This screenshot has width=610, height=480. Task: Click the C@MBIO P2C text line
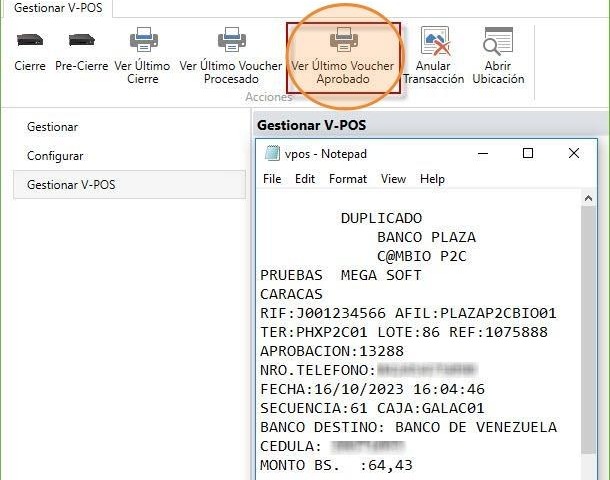pyautogui.click(x=422, y=256)
